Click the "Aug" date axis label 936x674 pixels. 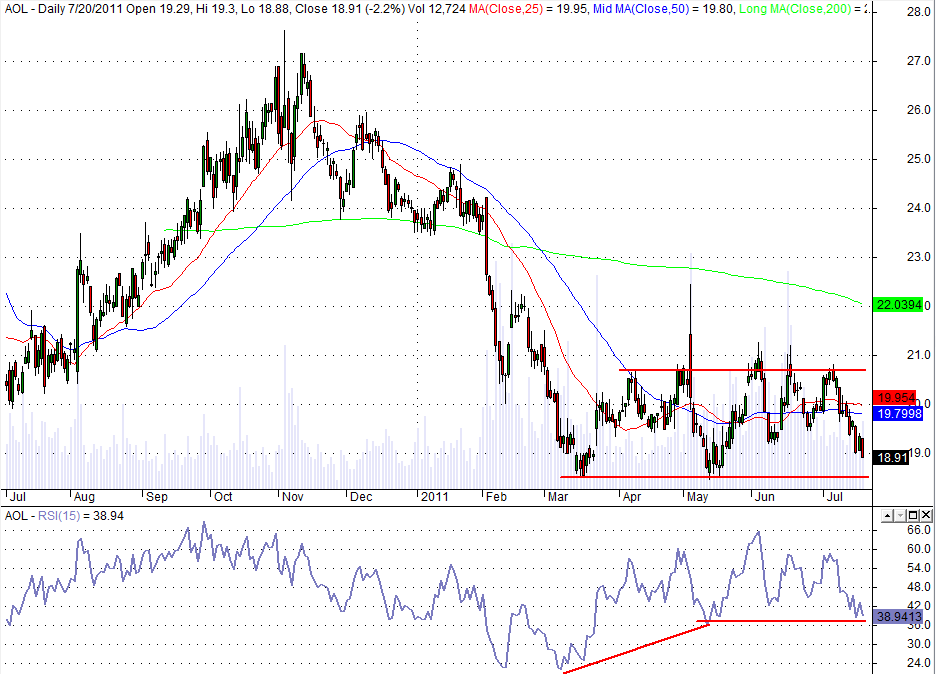pos(84,497)
